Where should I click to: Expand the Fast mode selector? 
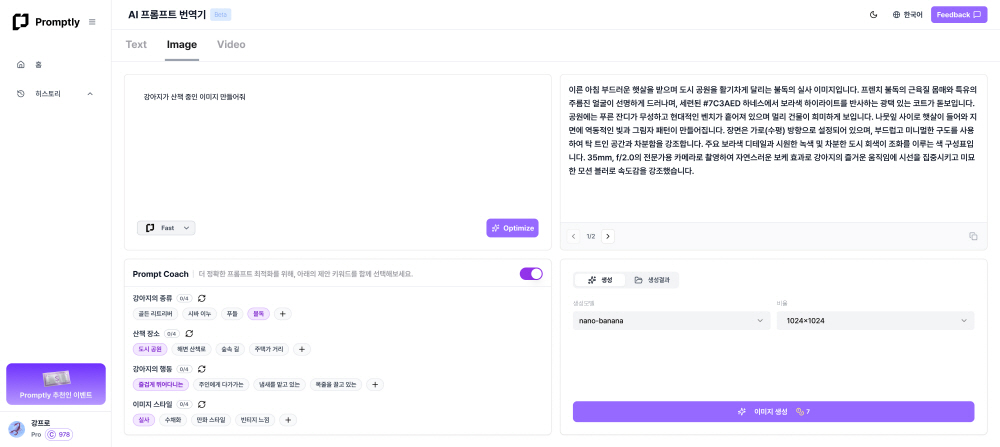pos(166,228)
